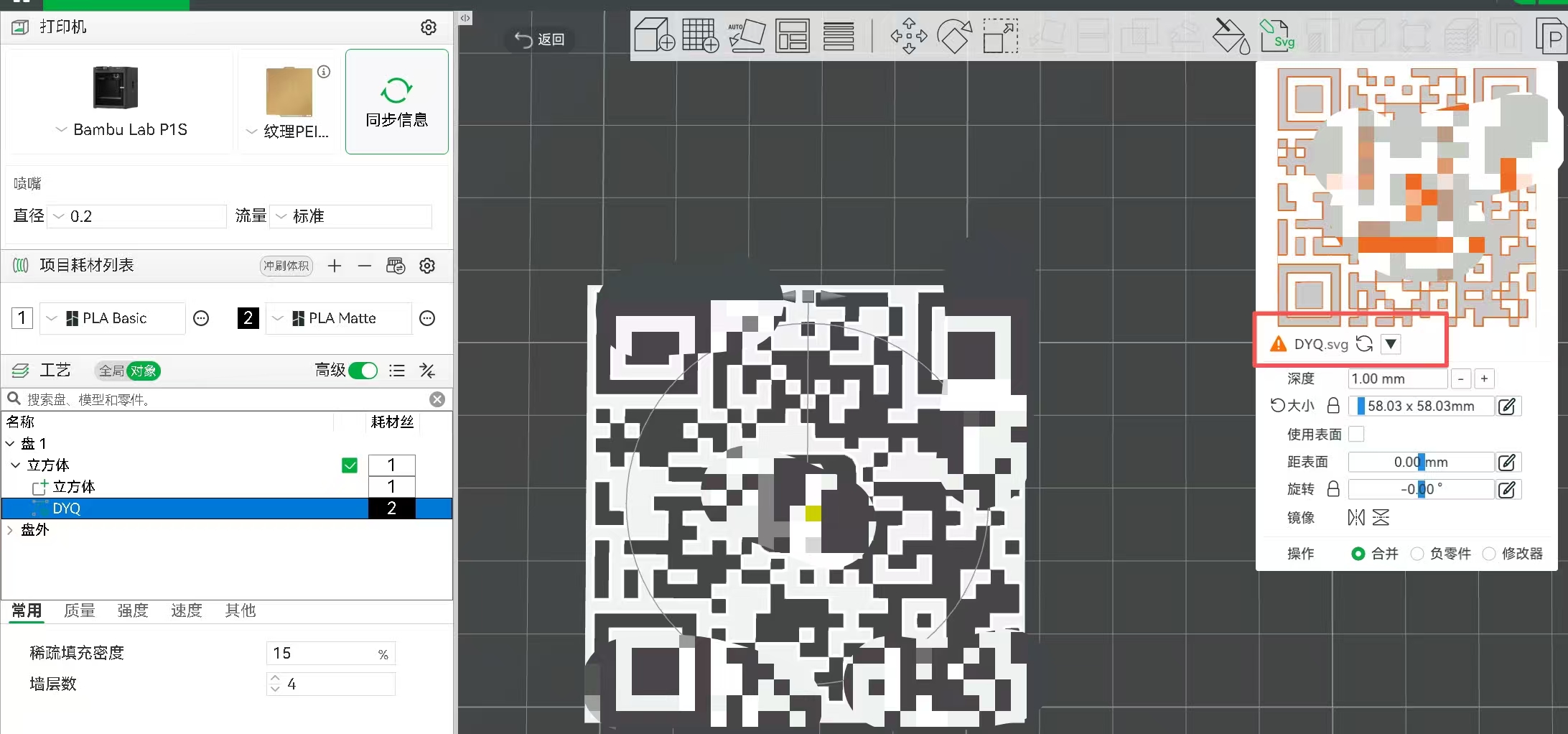Click the Arrange all objects icon
1568x734 pixels.
(793, 35)
